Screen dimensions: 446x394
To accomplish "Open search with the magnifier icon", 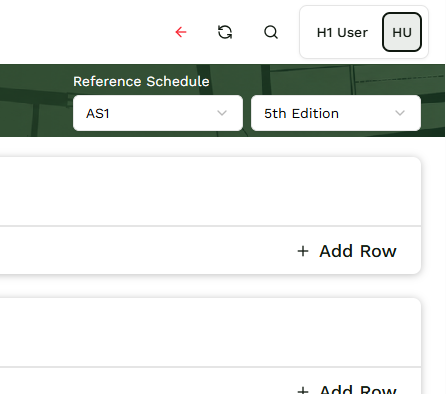I will 271,32.
